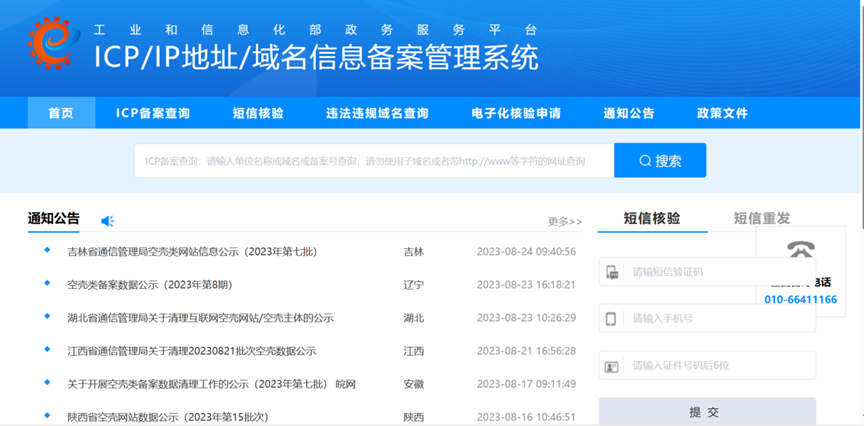Viewport: 864px width, 426px height.
Task: Select the 短信核验 tab in right panel
Action: point(652,218)
